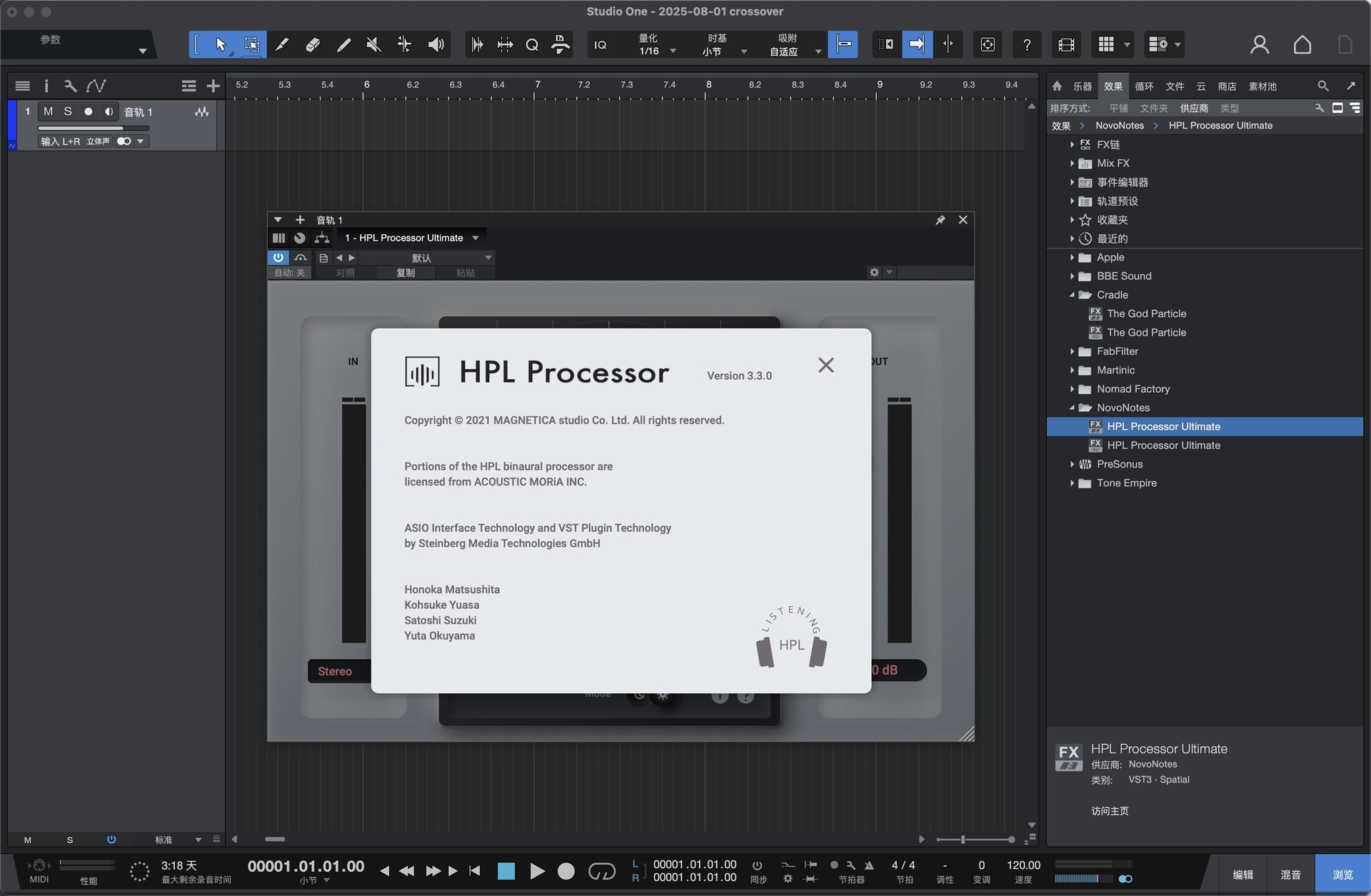Click the IQ quantize button

[x=601, y=44]
